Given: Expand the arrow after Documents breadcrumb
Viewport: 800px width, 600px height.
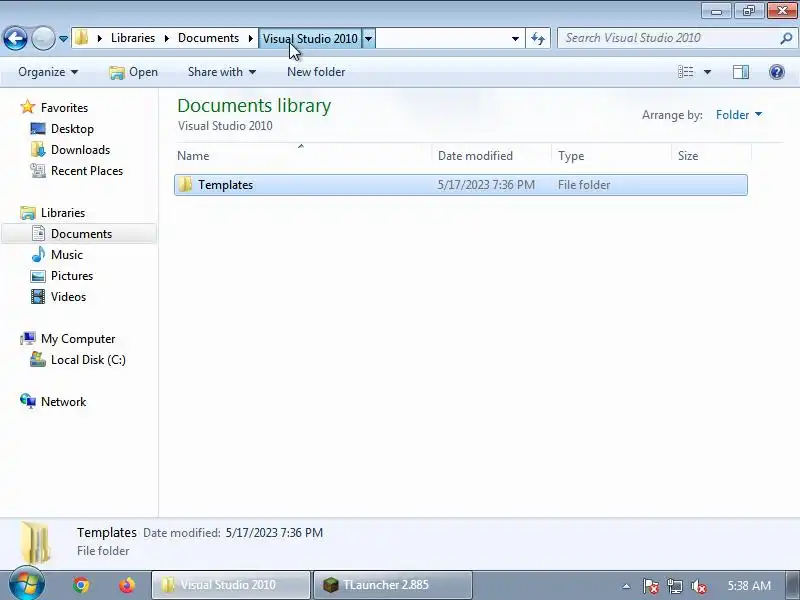Looking at the screenshot, I should click(251, 38).
